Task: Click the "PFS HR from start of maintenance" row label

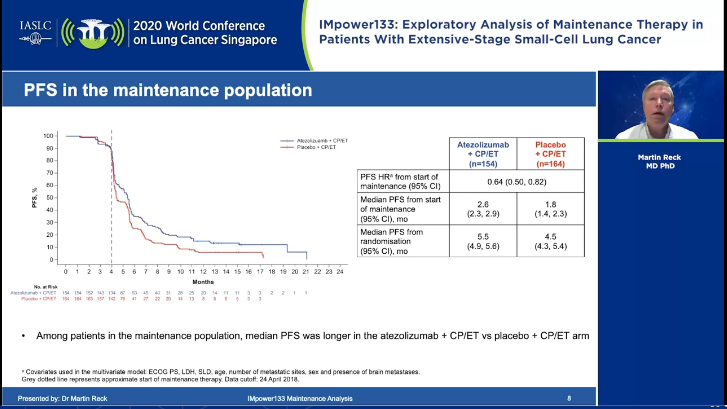Action: click(x=402, y=181)
